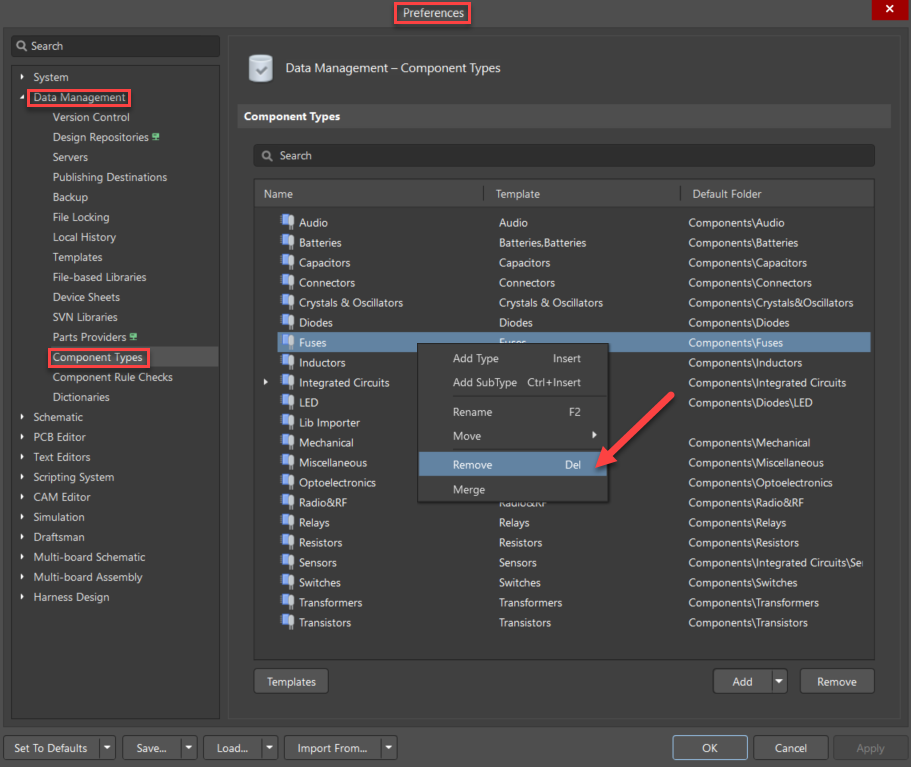The width and height of the screenshot is (911, 767).
Task: Select Merge in the context menu
Action: coord(513,489)
